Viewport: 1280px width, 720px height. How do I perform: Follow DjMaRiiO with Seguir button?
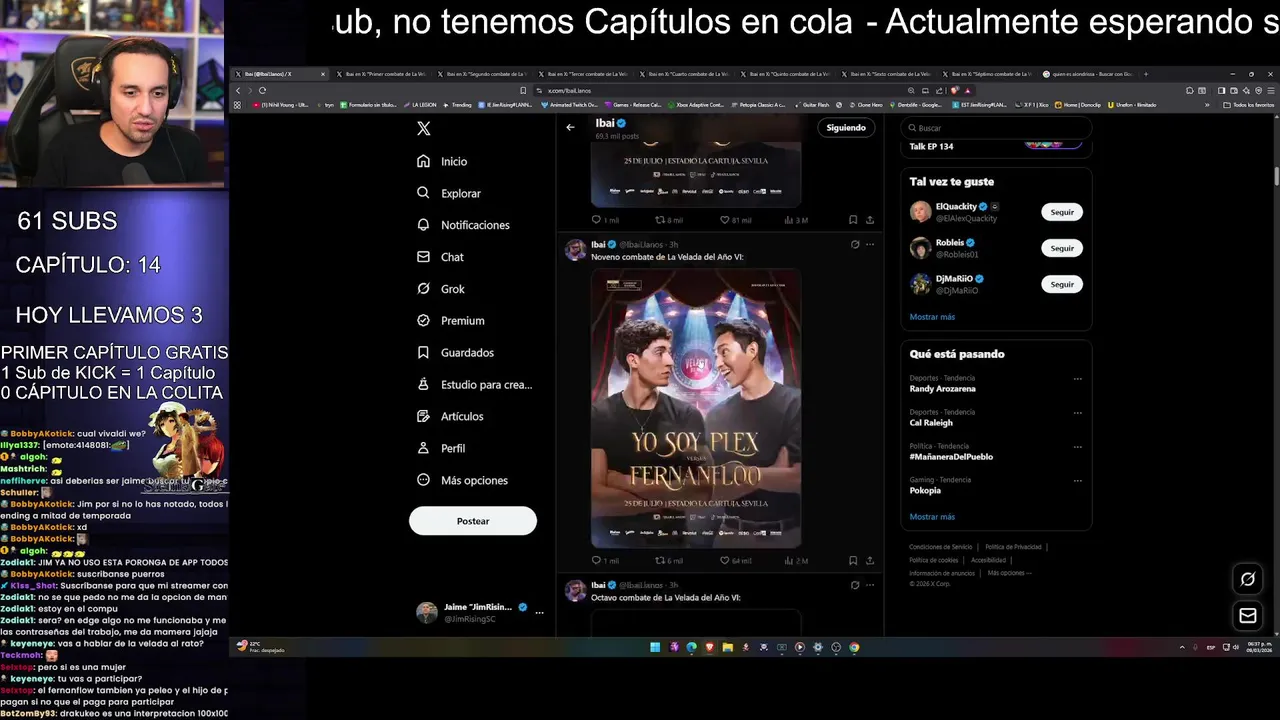(x=1062, y=284)
